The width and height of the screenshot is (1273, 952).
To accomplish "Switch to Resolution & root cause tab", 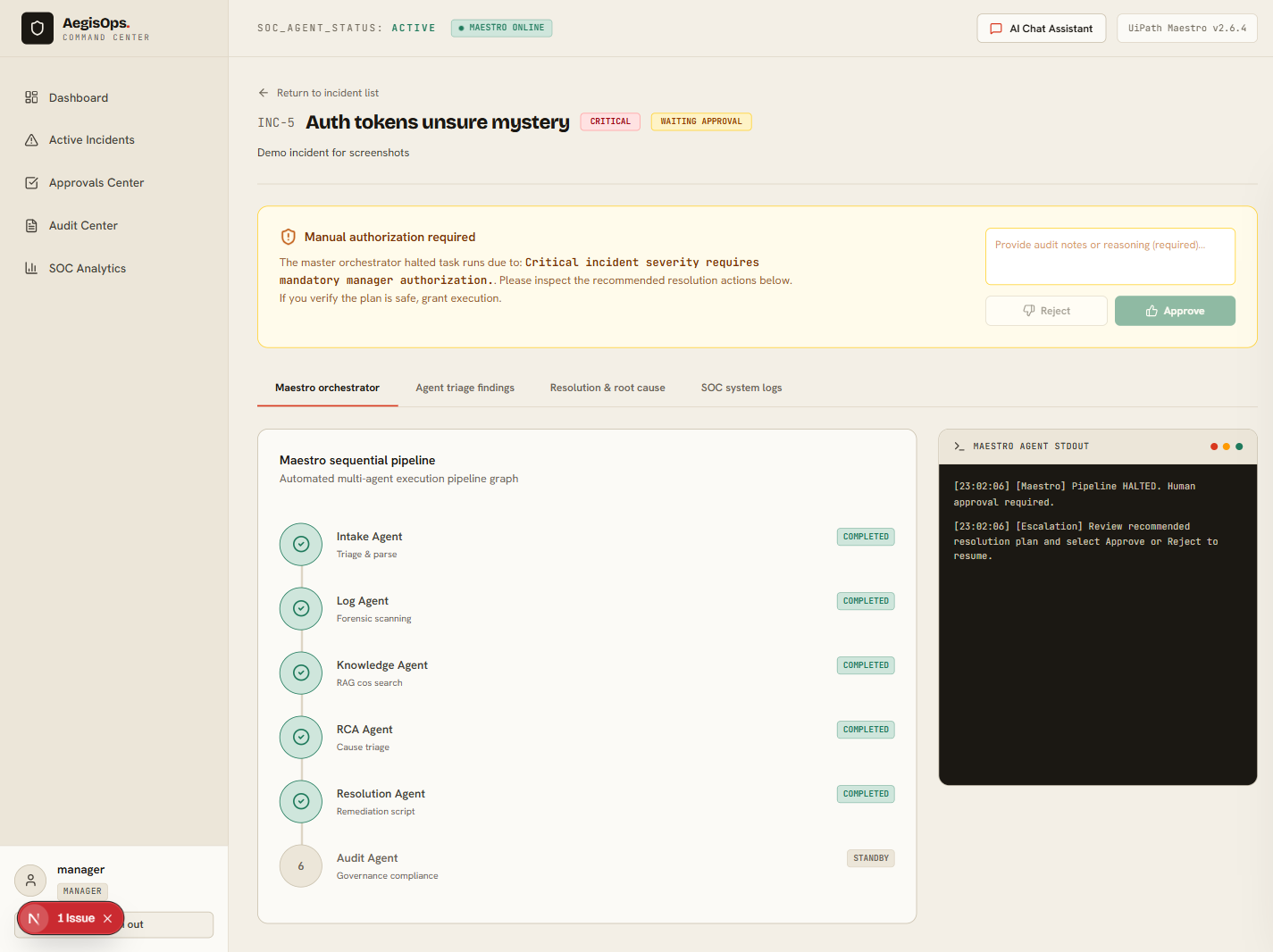I will [607, 388].
